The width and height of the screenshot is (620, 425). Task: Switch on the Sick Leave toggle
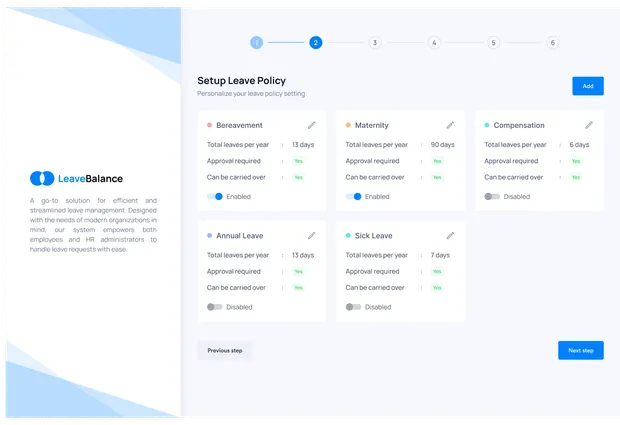coord(354,307)
